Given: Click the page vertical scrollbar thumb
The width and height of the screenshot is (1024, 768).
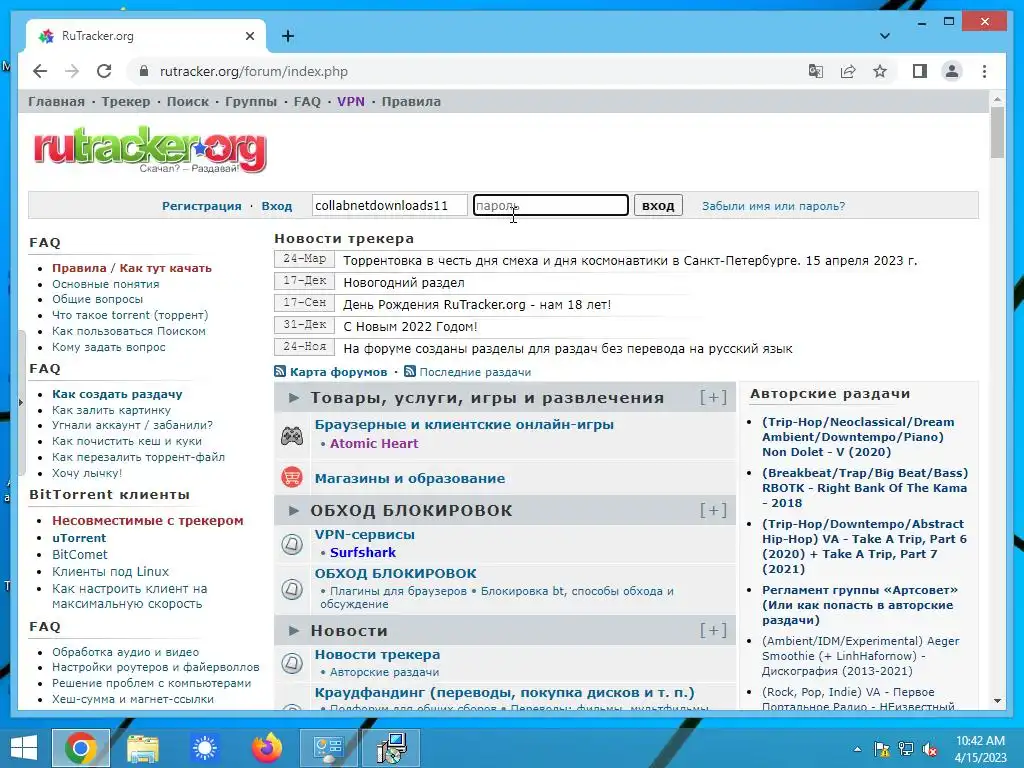Looking at the screenshot, I should tap(997, 133).
